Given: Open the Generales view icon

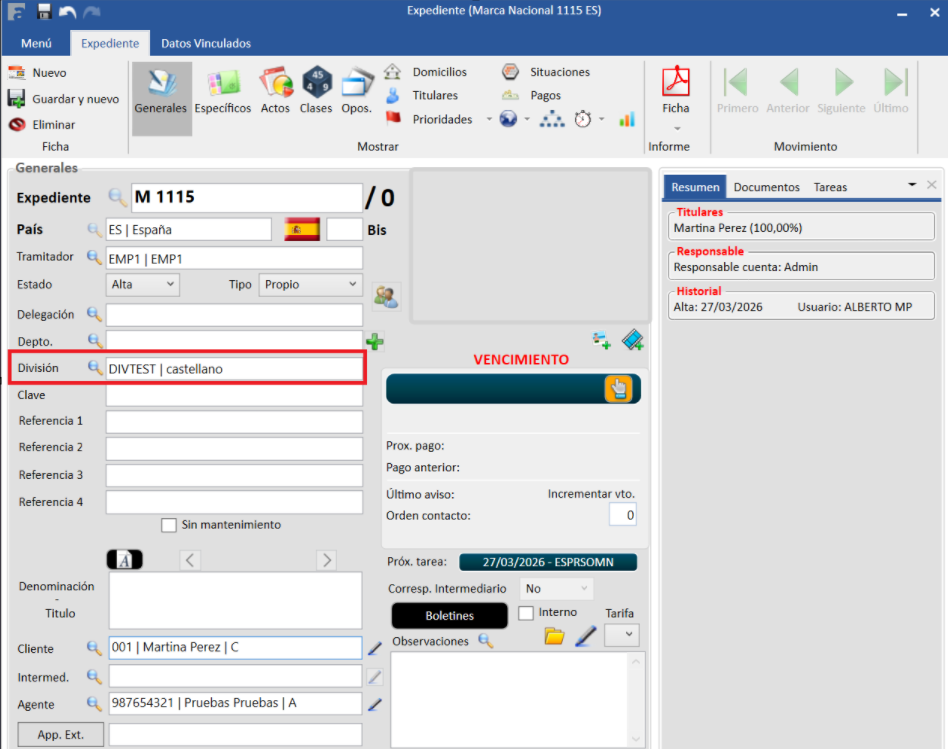Looking at the screenshot, I should [x=161, y=90].
